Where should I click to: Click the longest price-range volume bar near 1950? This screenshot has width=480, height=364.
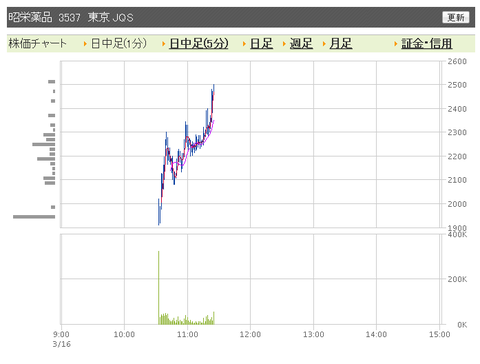34,217
